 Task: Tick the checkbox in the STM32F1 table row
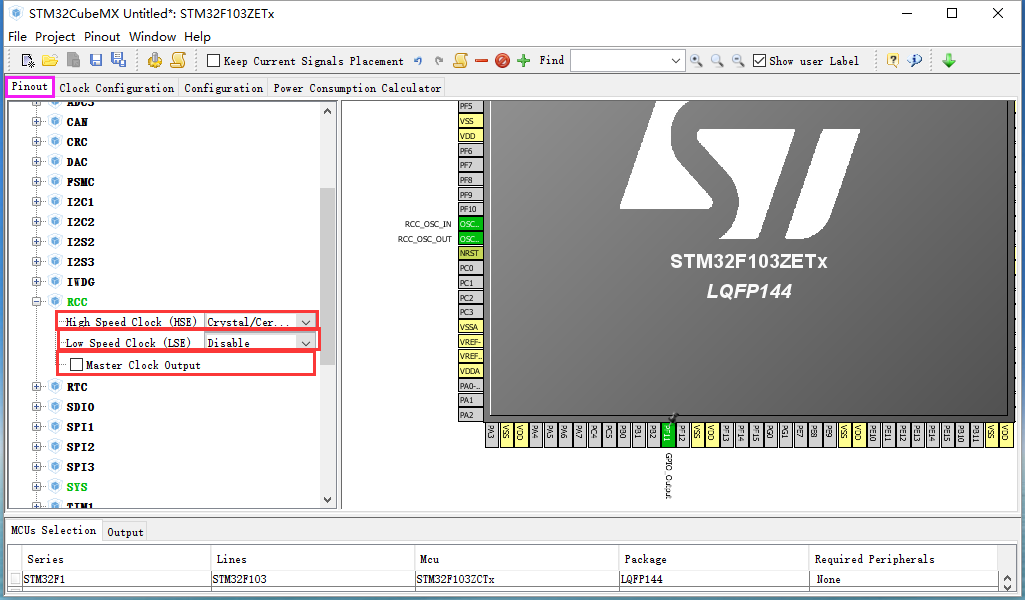15,578
